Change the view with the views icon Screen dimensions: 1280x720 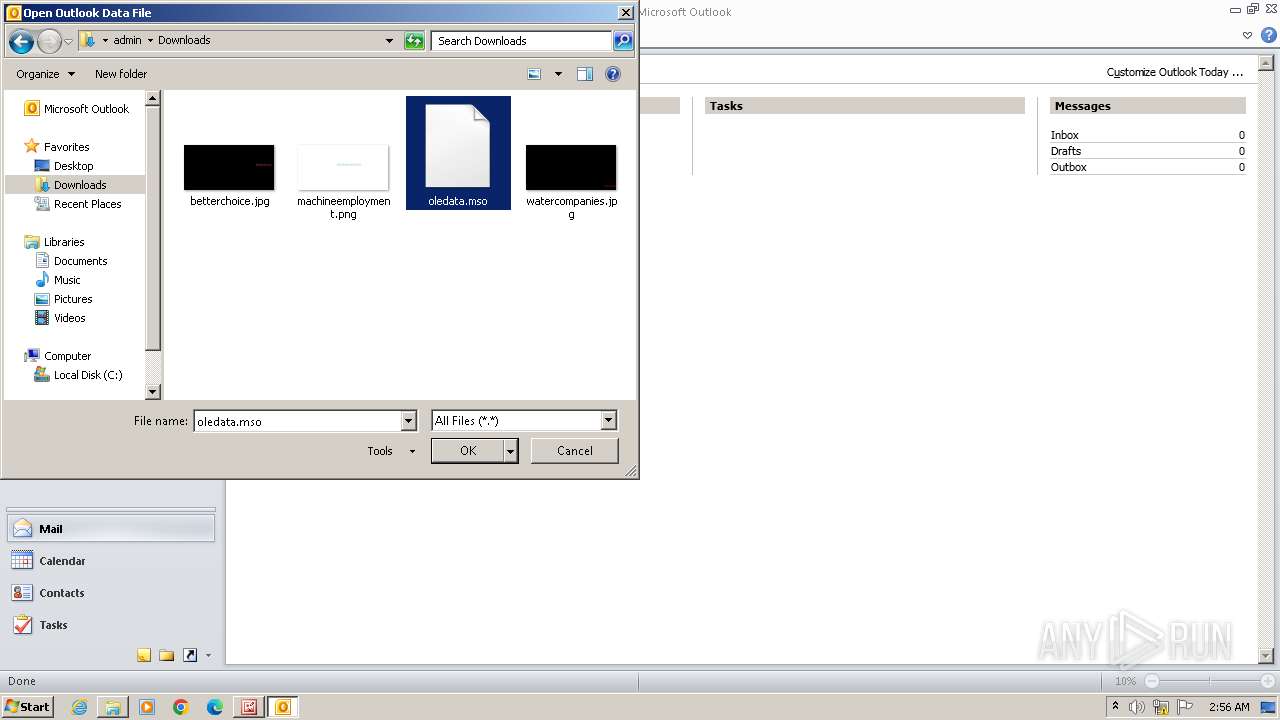coord(534,74)
